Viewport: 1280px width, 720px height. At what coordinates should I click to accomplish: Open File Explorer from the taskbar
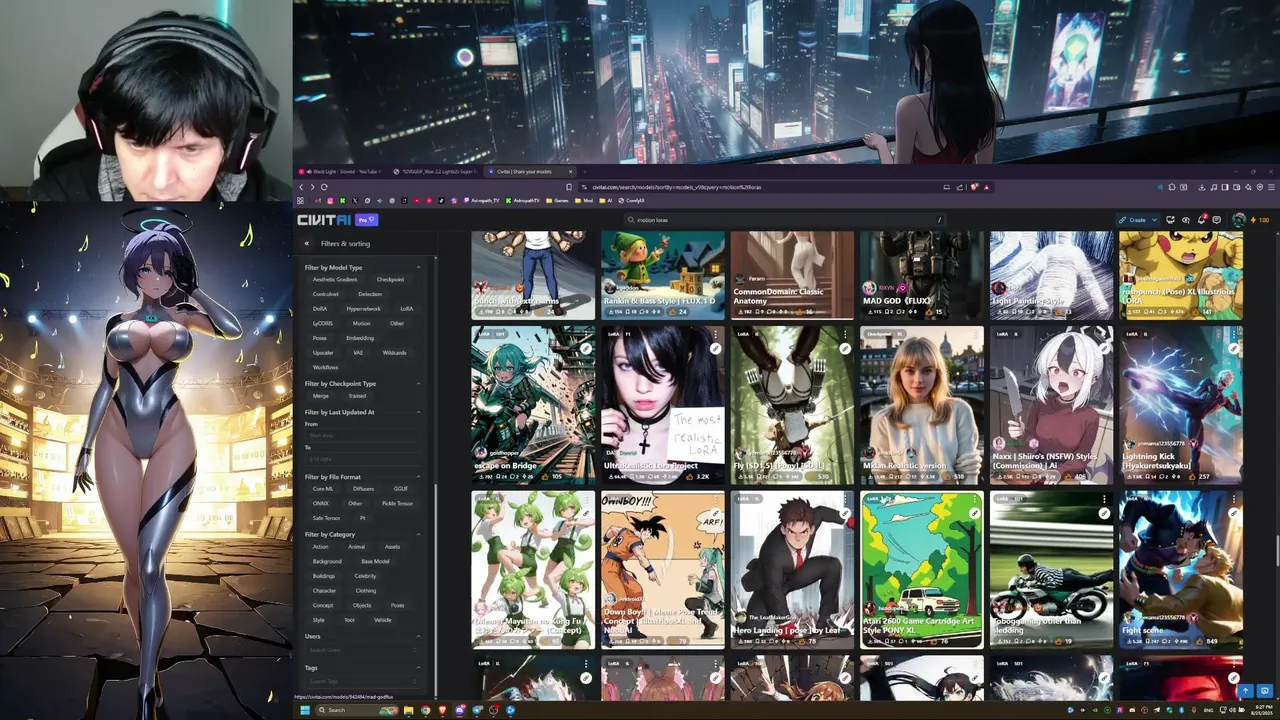(408, 710)
